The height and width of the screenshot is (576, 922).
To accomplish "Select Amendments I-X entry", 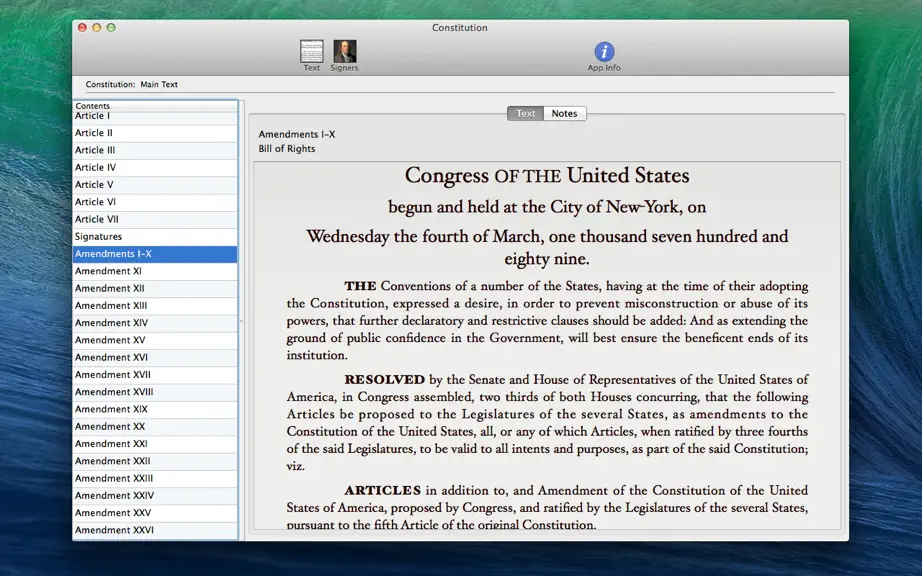I will point(155,254).
